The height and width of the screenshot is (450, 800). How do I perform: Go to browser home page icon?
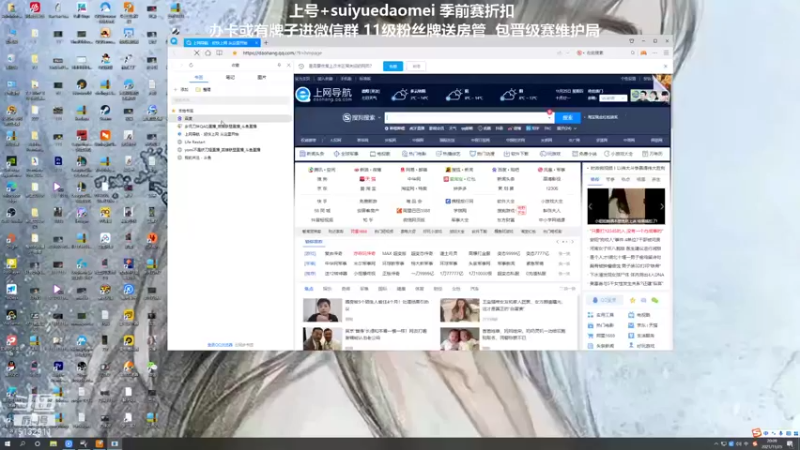(208, 53)
